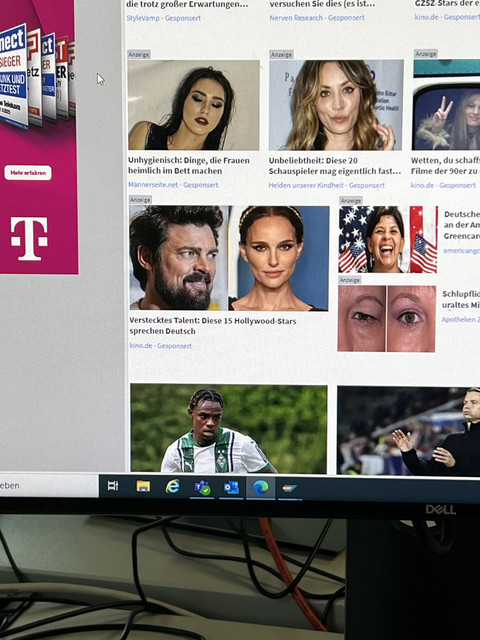The height and width of the screenshot is (640, 480).
Task: Open the 'Deutsche an der Greencard' ad headline
Action: point(462,225)
